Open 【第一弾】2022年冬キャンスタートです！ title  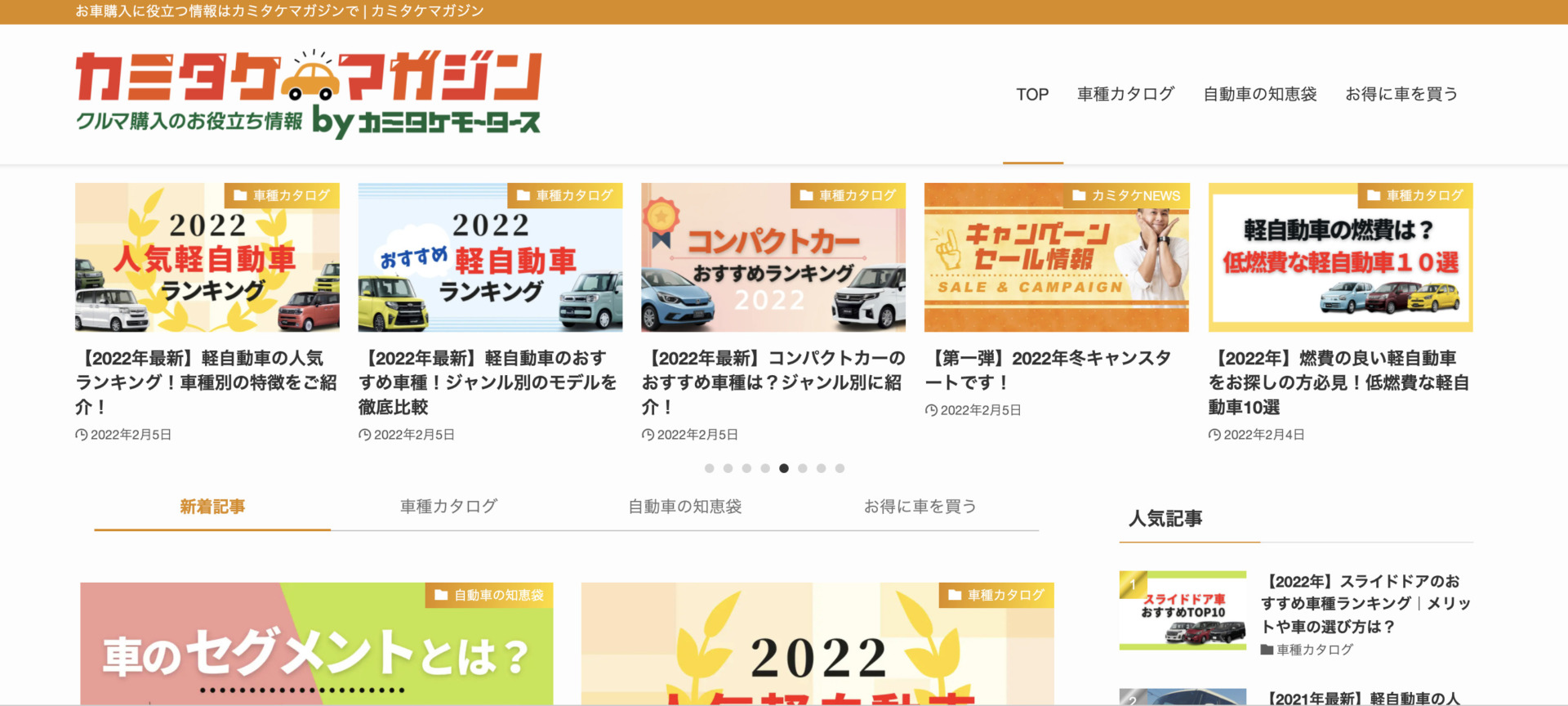[1048, 370]
